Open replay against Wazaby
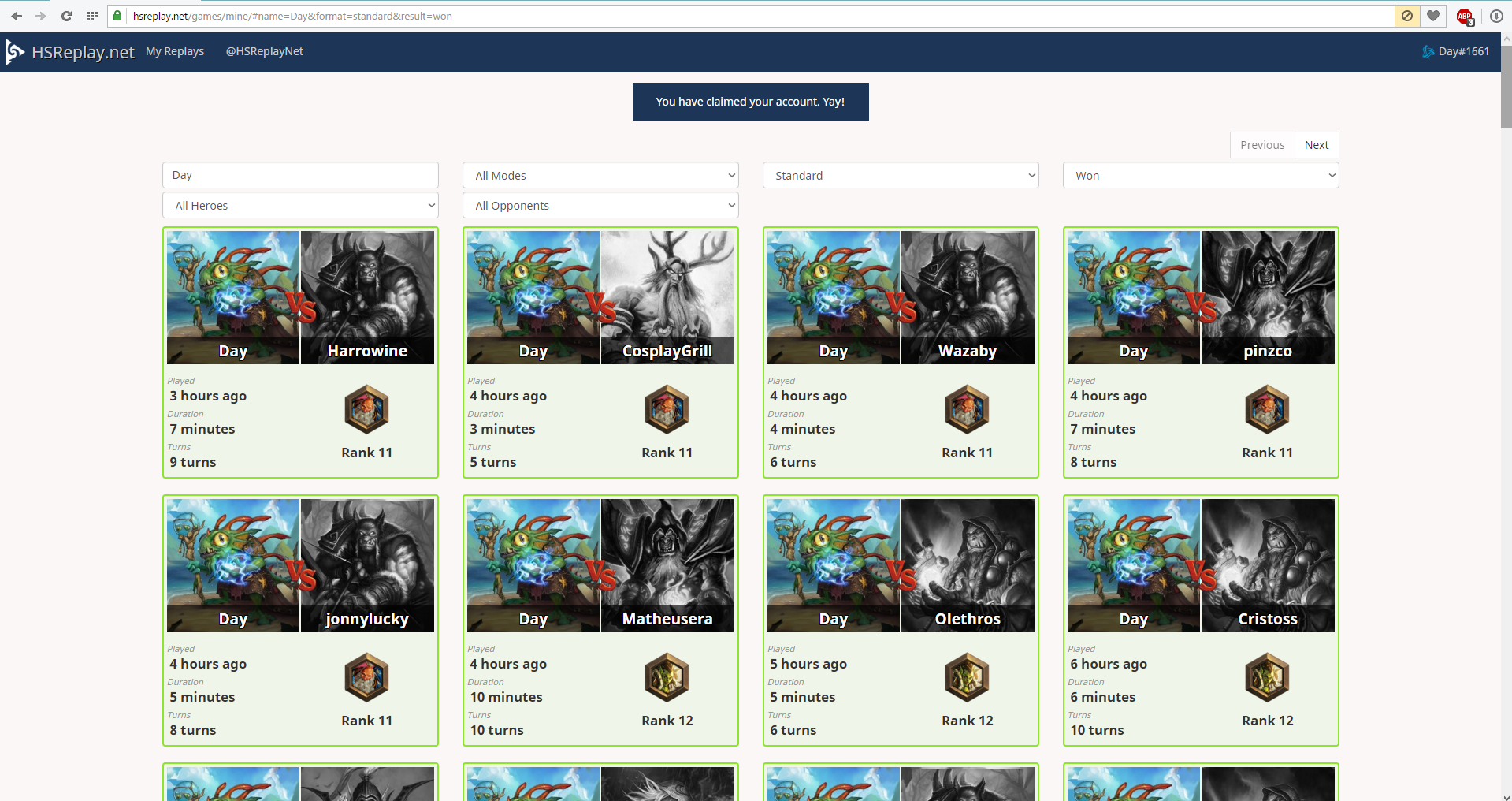The width and height of the screenshot is (1512, 801). (x=901, y=352)
